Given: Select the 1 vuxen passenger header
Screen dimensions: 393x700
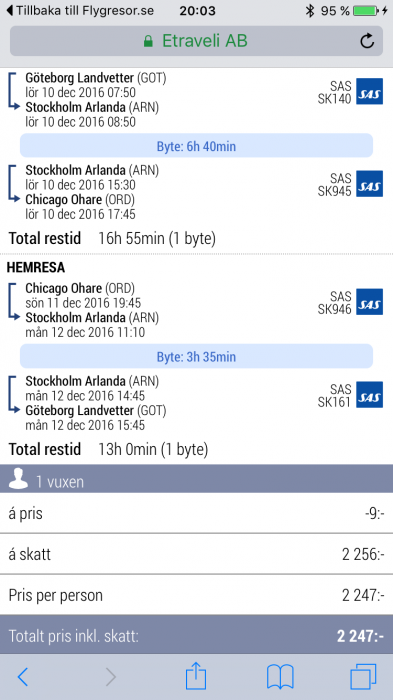Looking at the screenshot, I should tap(196, 479).
